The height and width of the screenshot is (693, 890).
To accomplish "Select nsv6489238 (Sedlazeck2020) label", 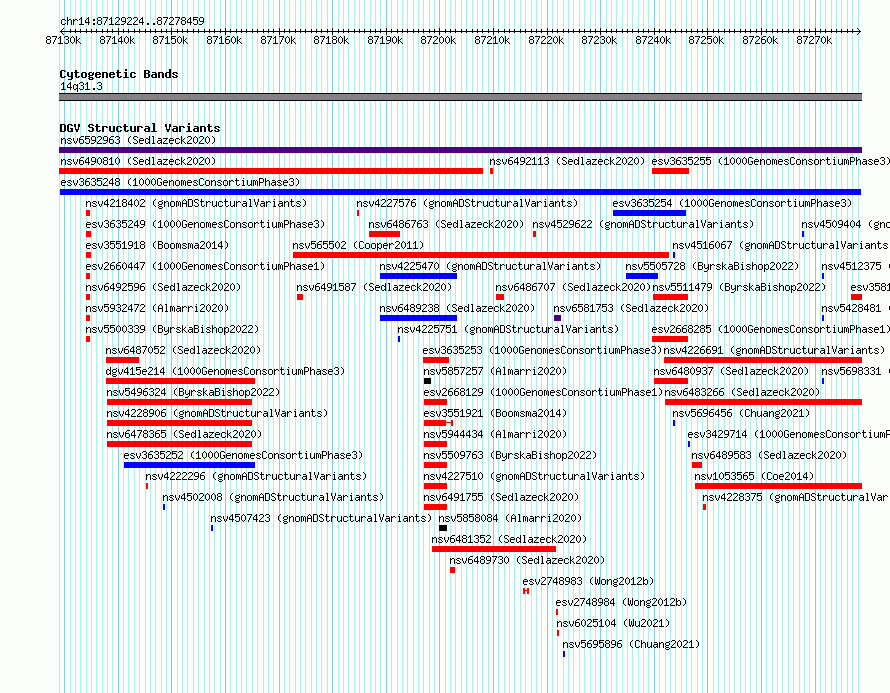I will pos(457,308).
